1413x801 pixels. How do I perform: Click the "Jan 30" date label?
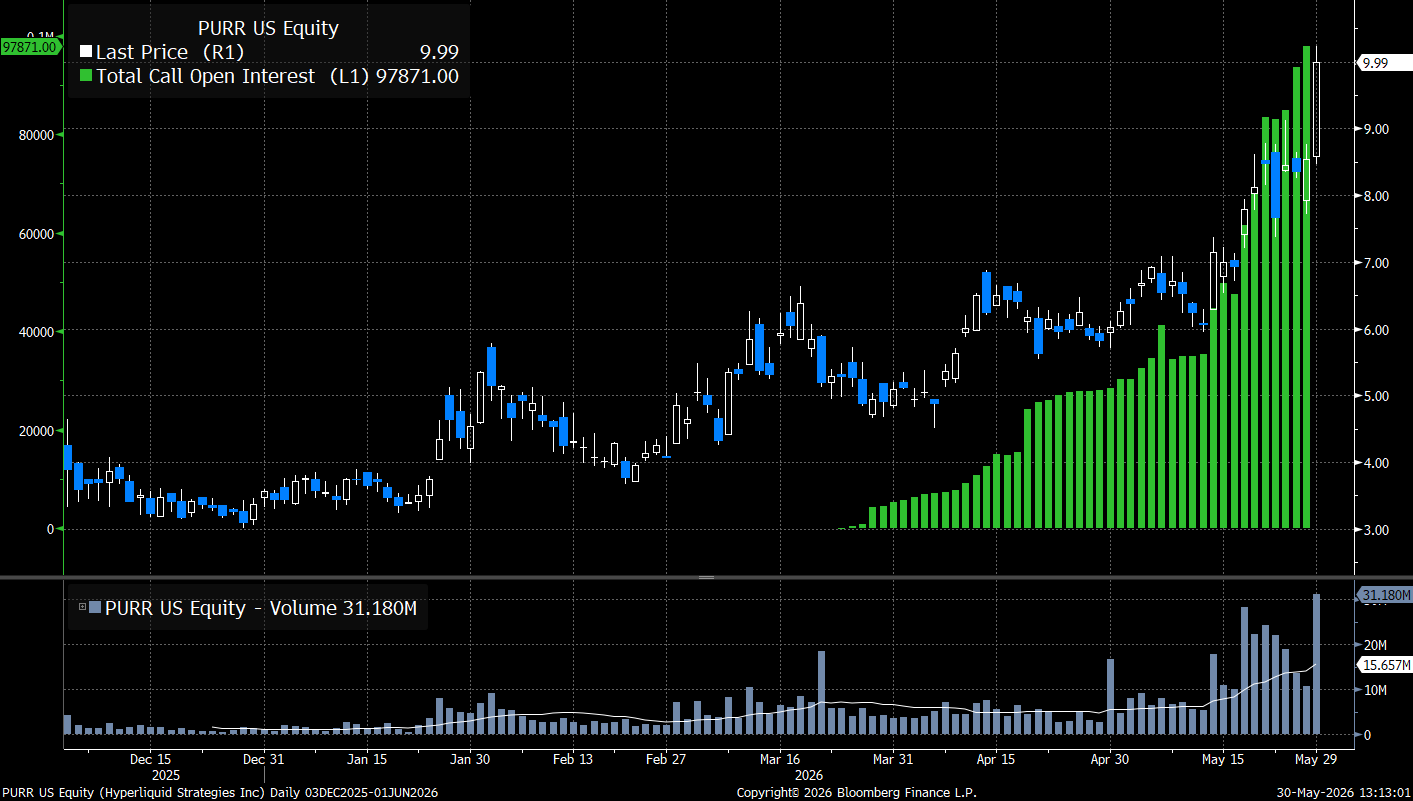(471, 759)
